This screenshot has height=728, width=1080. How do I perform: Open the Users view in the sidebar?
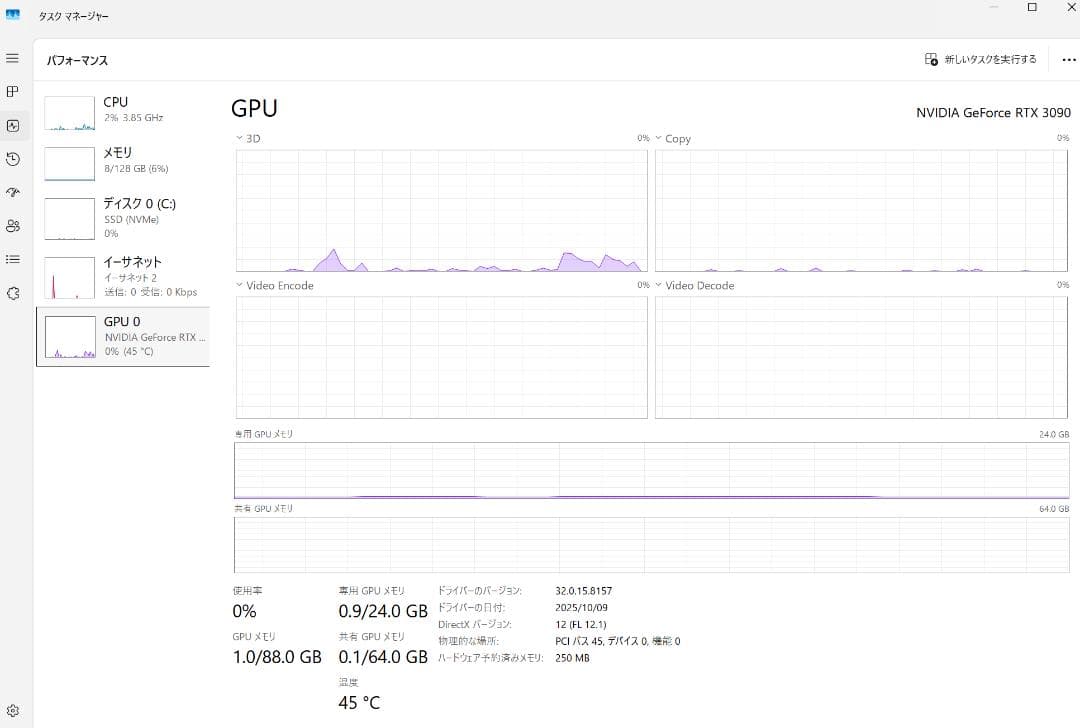[x=12, y=226]
